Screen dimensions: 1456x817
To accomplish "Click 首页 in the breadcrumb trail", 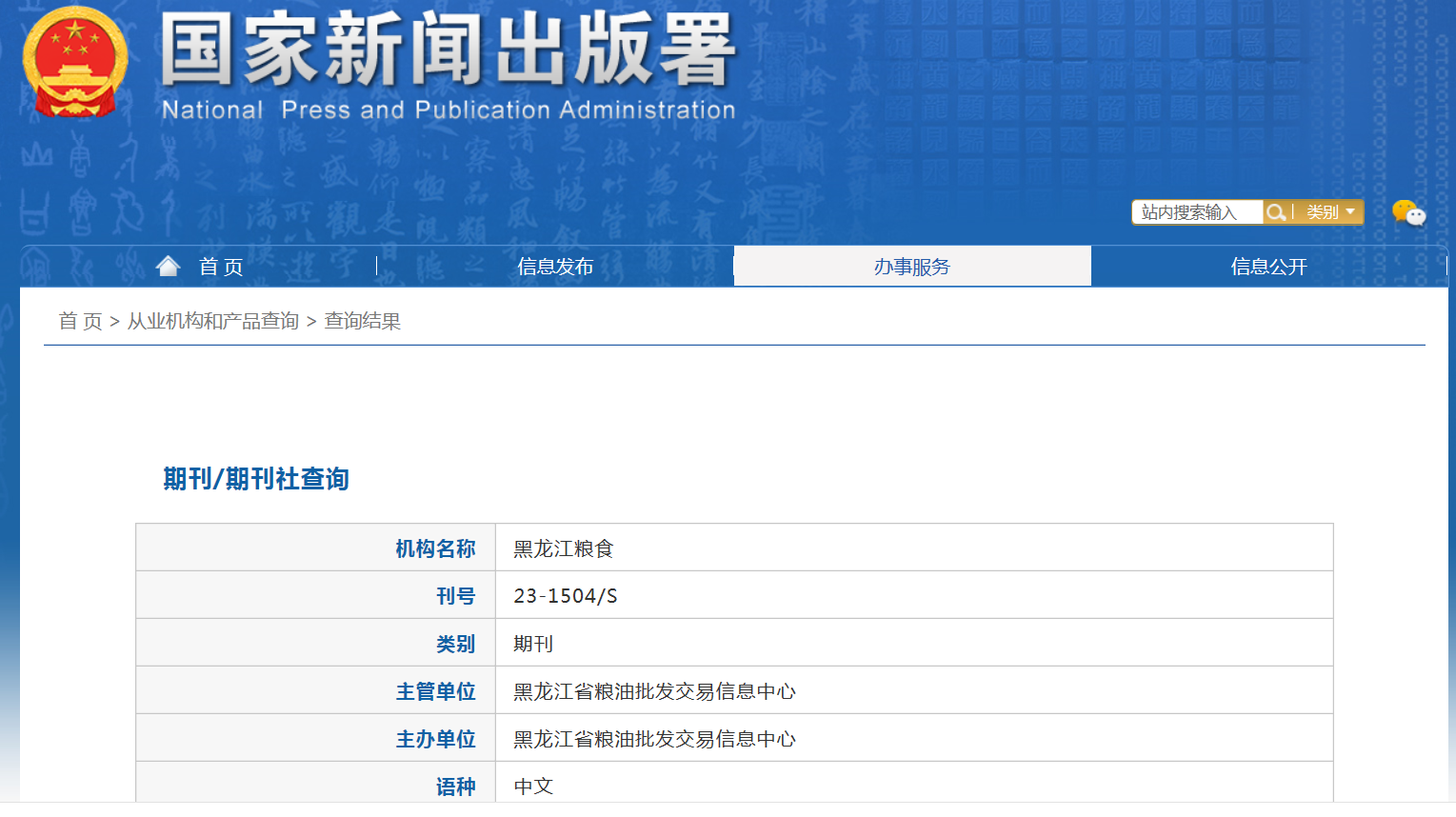I will (80, 322).
